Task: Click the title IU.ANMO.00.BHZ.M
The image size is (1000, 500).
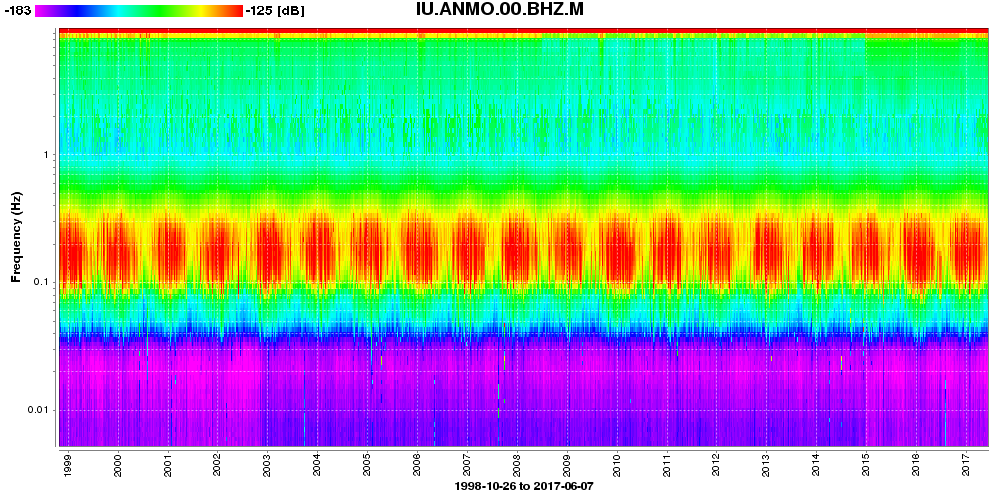Action: pos(499,10)
